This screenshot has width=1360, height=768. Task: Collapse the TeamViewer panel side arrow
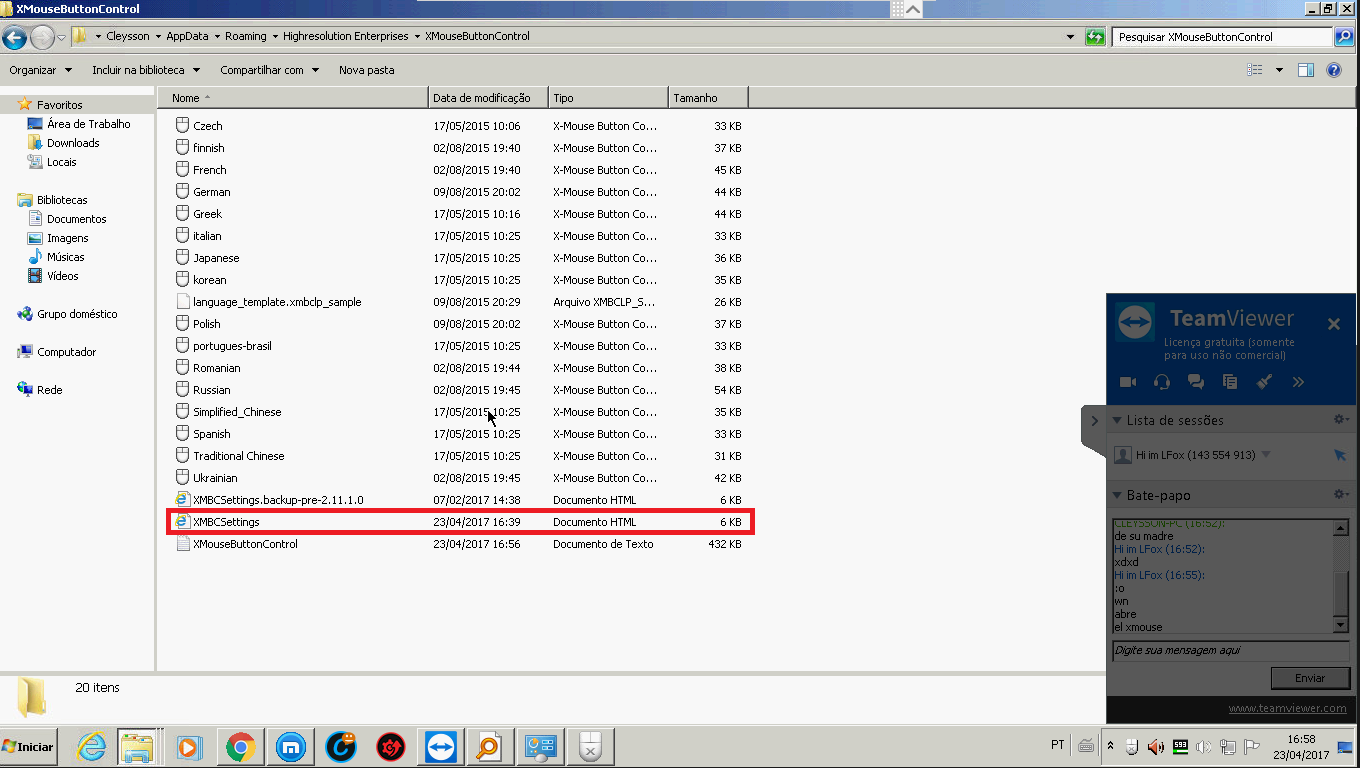(1094, 421)
